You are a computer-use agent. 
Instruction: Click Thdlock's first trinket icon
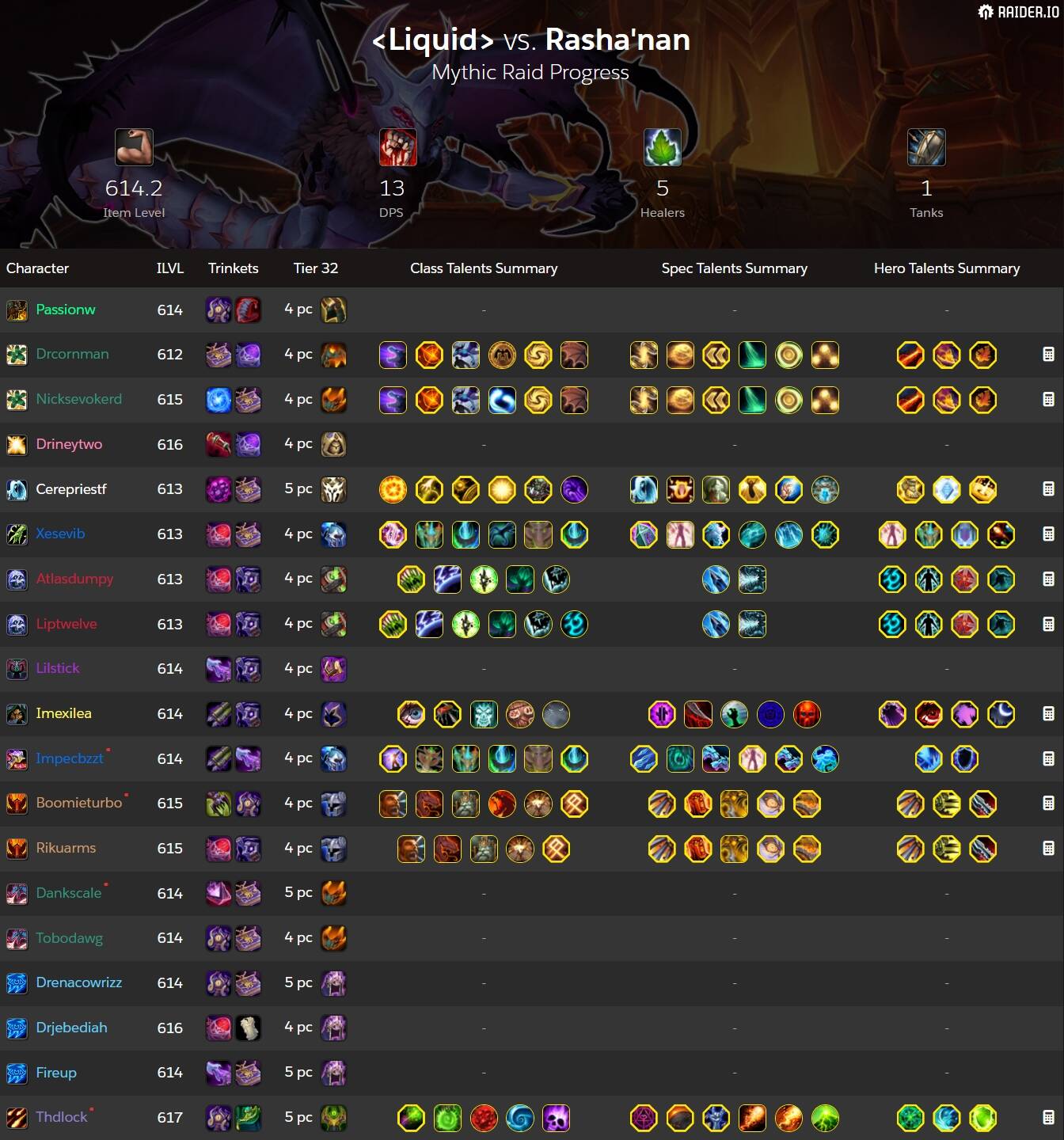[x=218, y=1118]
